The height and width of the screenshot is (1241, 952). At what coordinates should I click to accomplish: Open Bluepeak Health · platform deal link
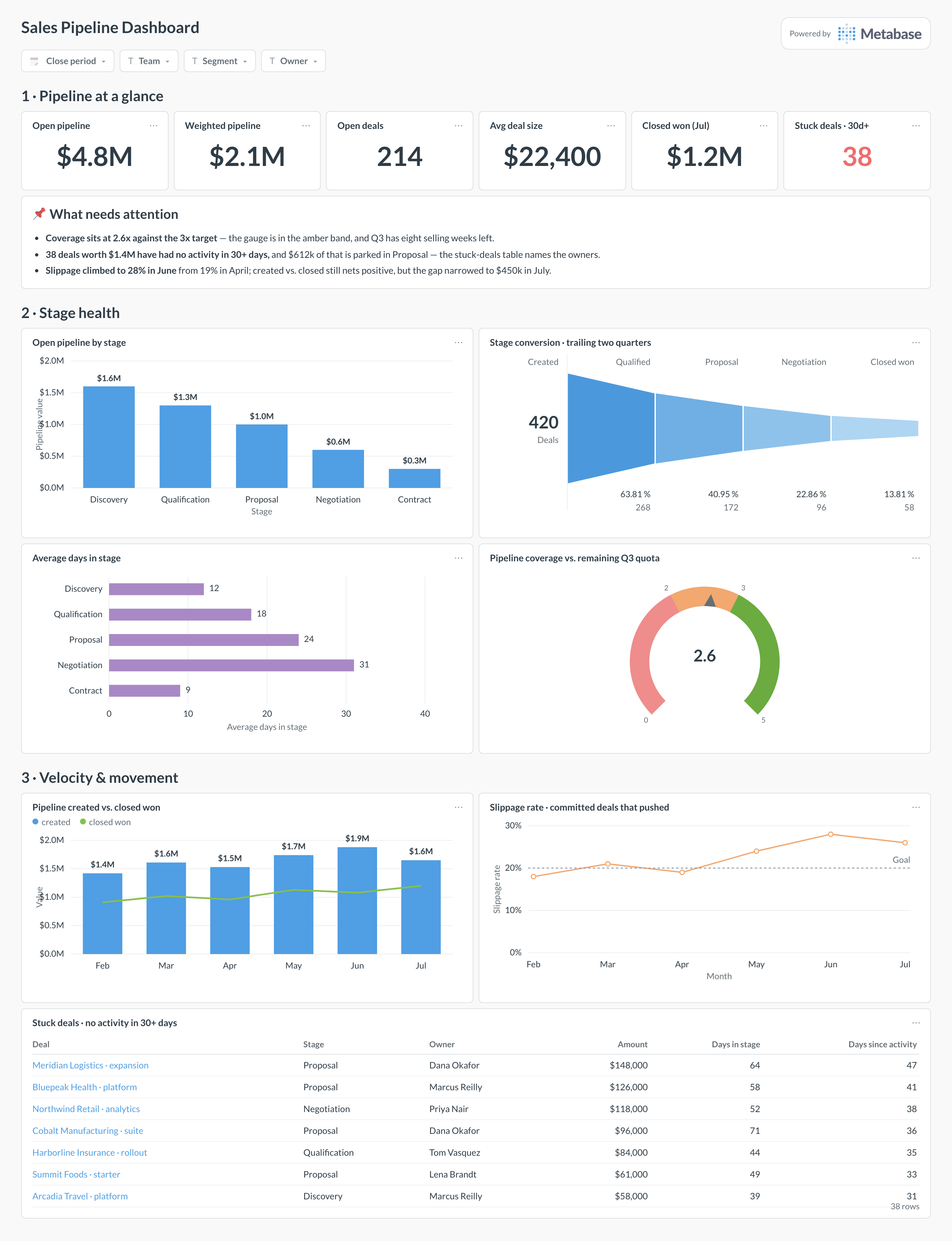pyautogui.click(x=84, y=1087)
